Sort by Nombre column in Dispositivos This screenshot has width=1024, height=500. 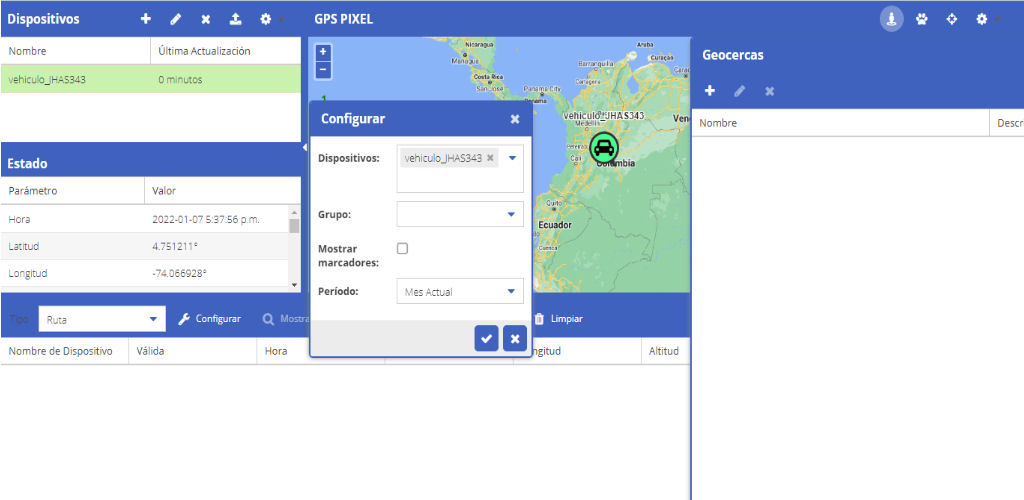(76, 51)
